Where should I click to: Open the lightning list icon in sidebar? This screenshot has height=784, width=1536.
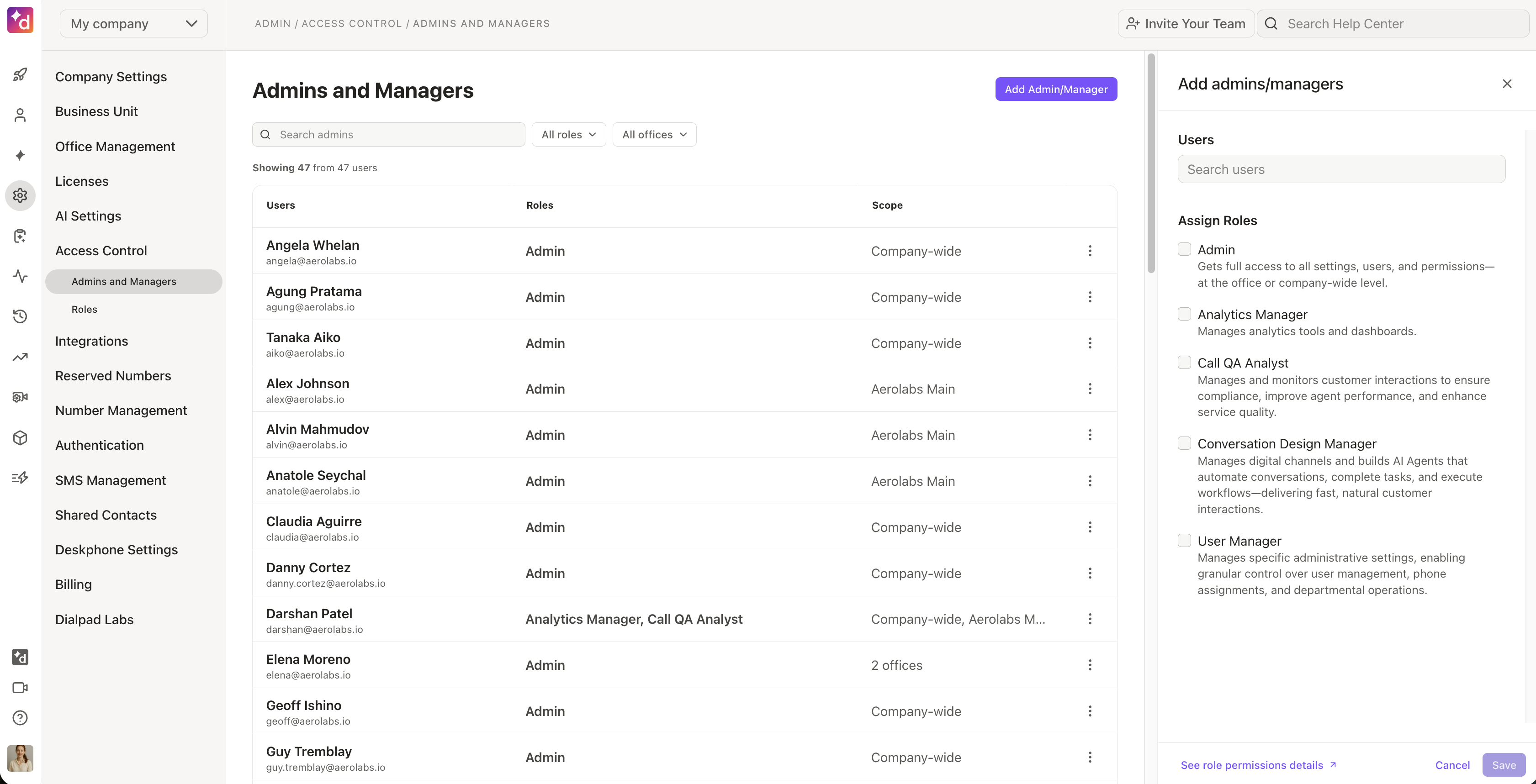point(20,478)
